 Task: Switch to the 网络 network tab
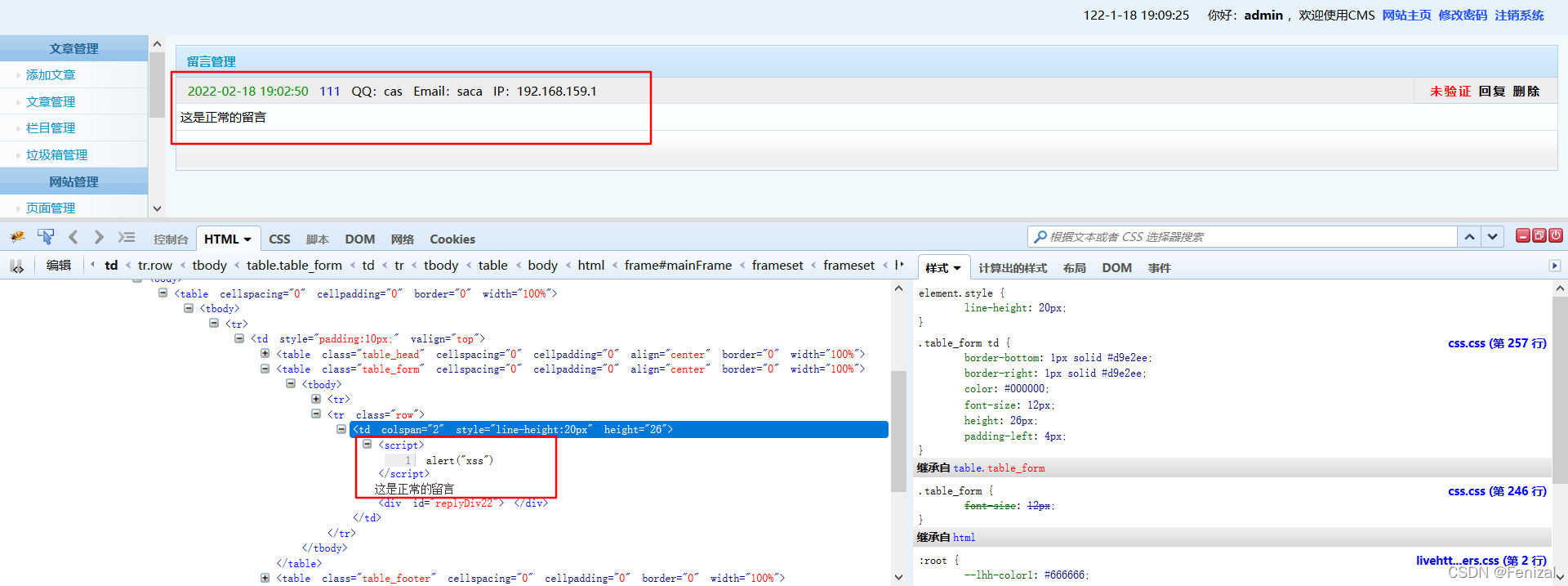pyautogui.click(x=403, y=239)
